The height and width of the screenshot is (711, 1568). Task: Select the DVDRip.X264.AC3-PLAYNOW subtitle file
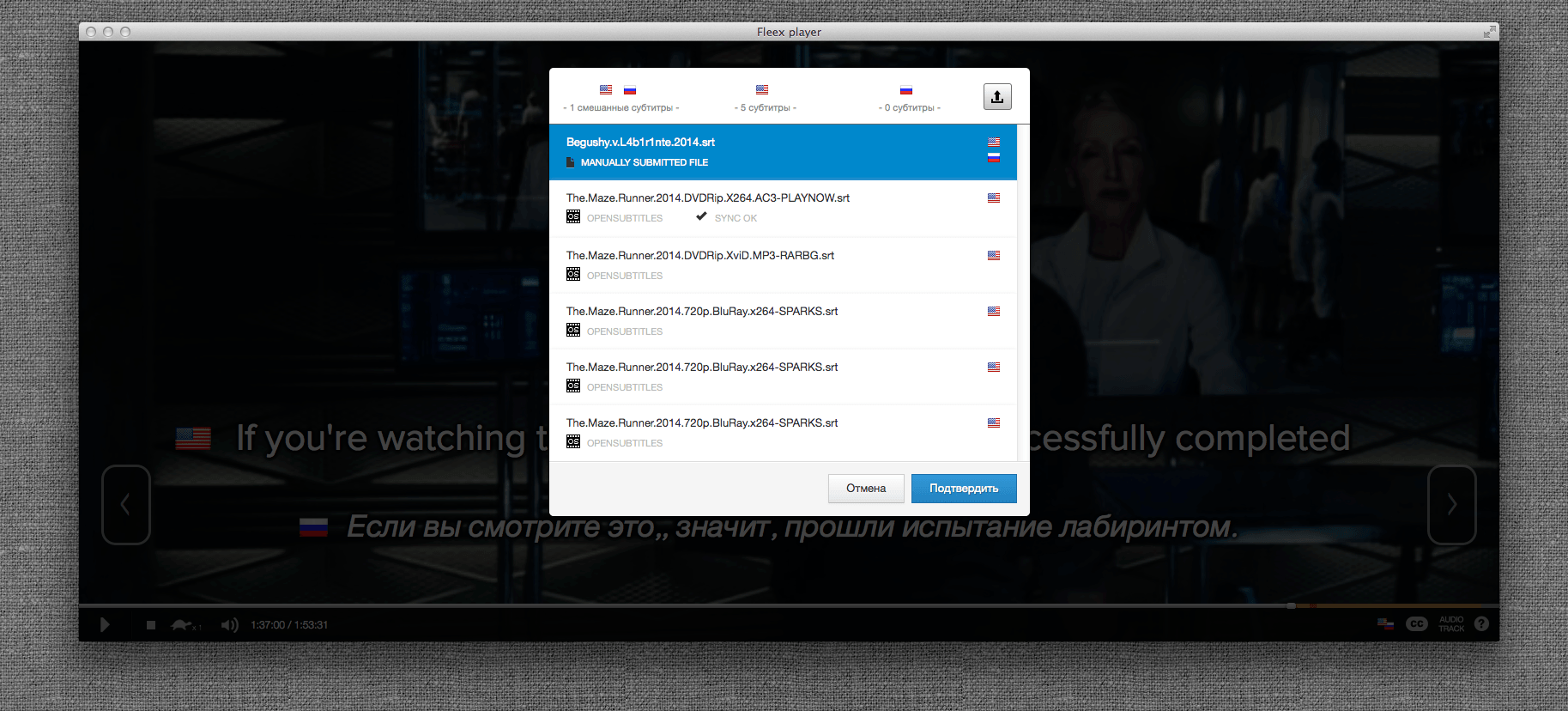[x=783, y=208]
